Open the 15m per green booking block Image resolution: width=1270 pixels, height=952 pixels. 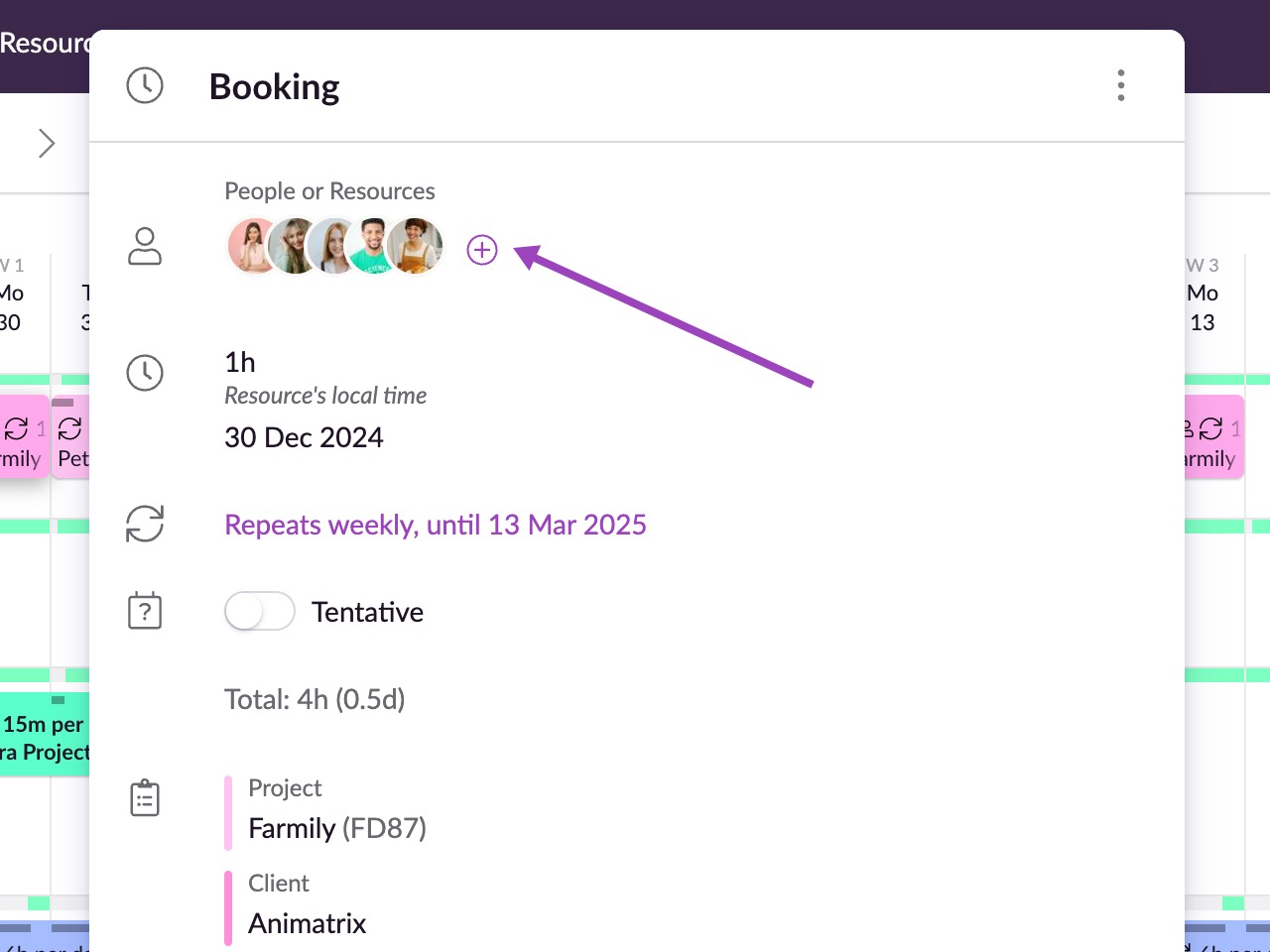45,735
